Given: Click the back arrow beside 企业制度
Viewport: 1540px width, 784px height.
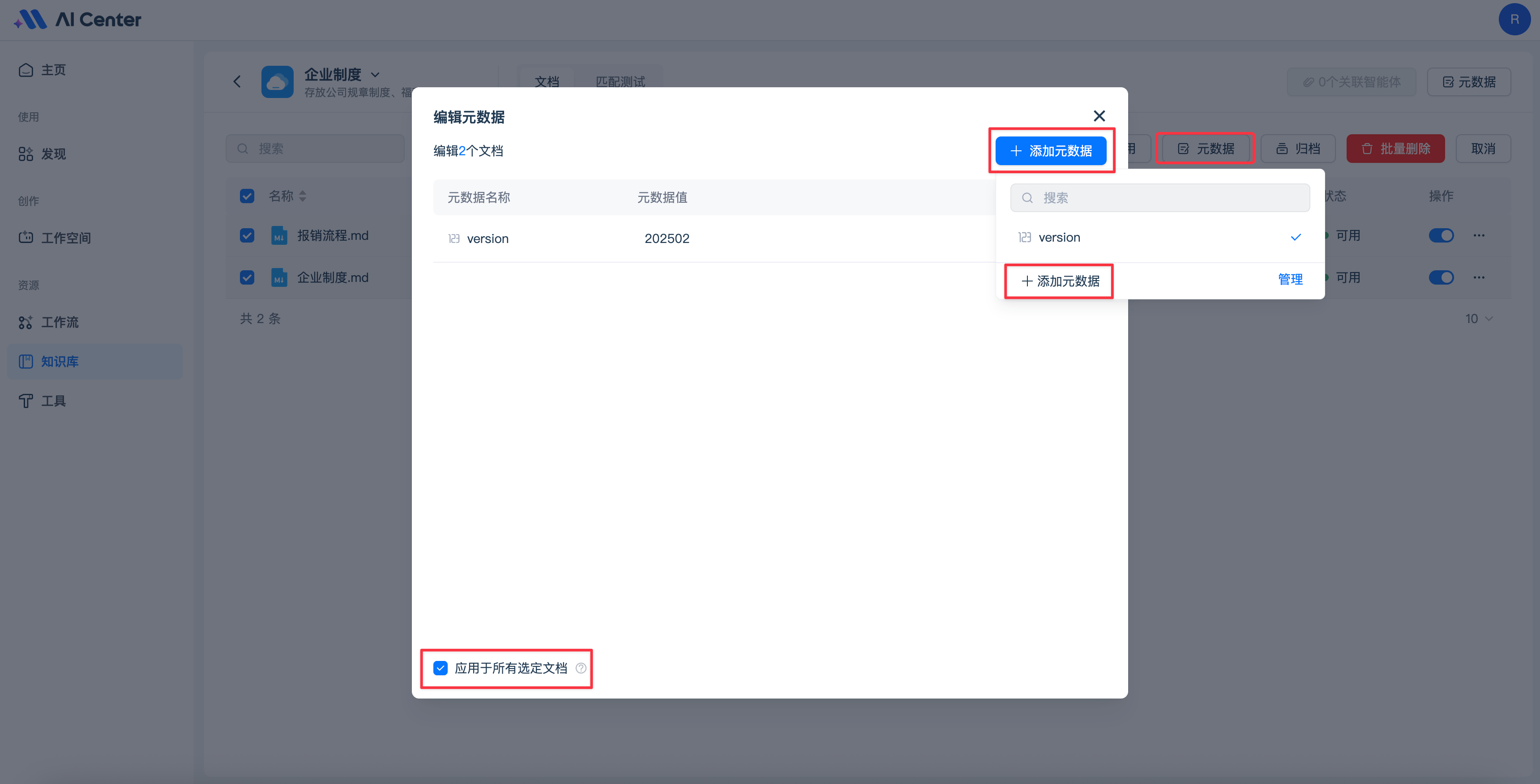Looking at the screenshot, I should (x=237, y=81).
